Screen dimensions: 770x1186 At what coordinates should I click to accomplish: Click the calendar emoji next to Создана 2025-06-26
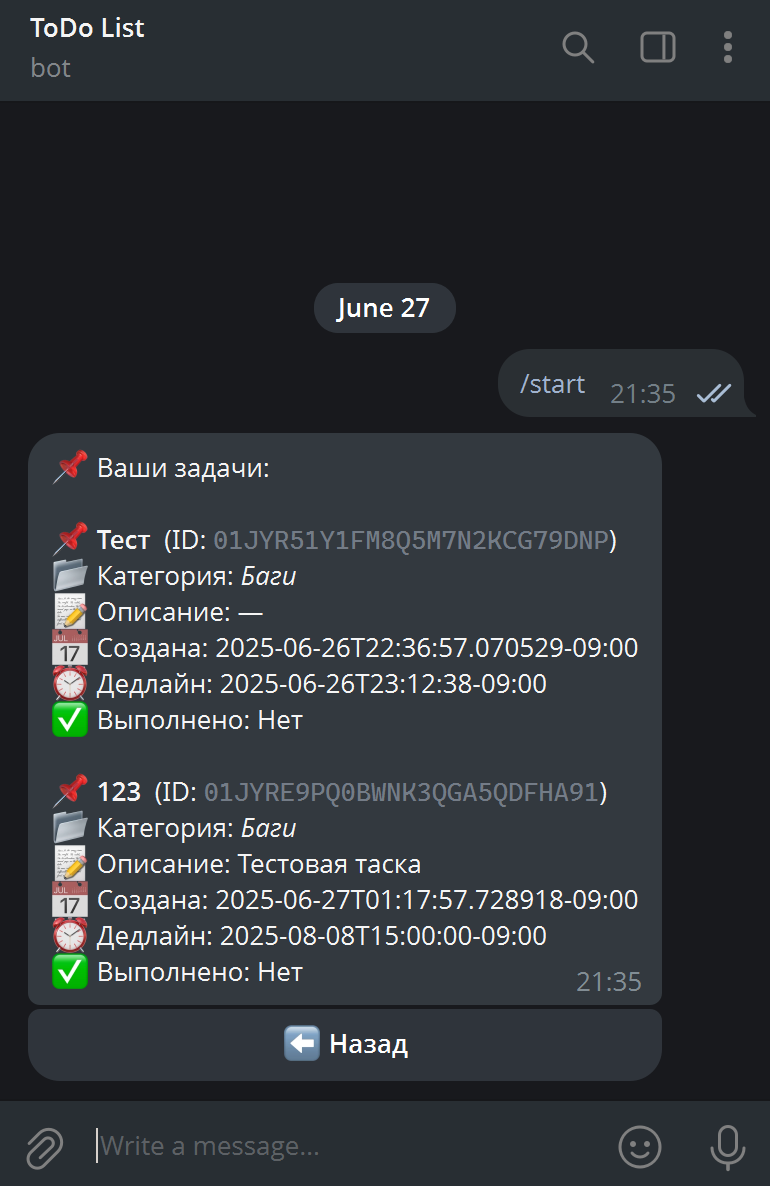70,647
